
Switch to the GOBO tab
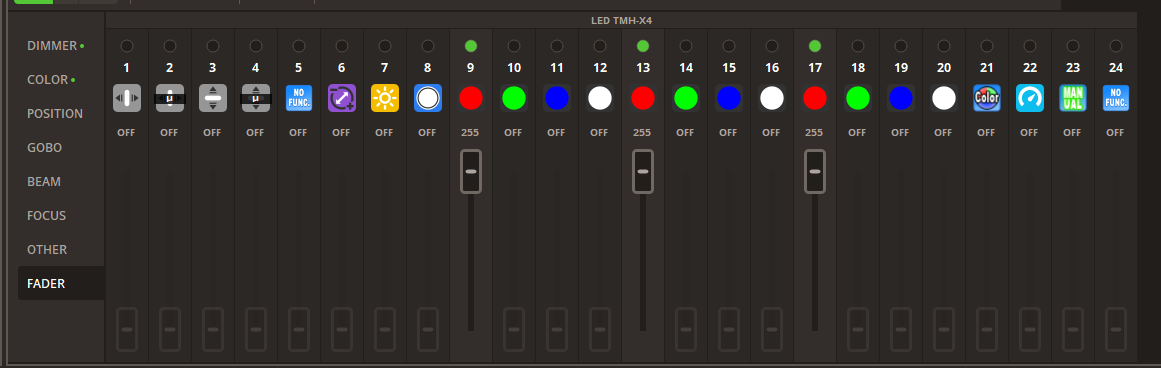tap(61, 148)
